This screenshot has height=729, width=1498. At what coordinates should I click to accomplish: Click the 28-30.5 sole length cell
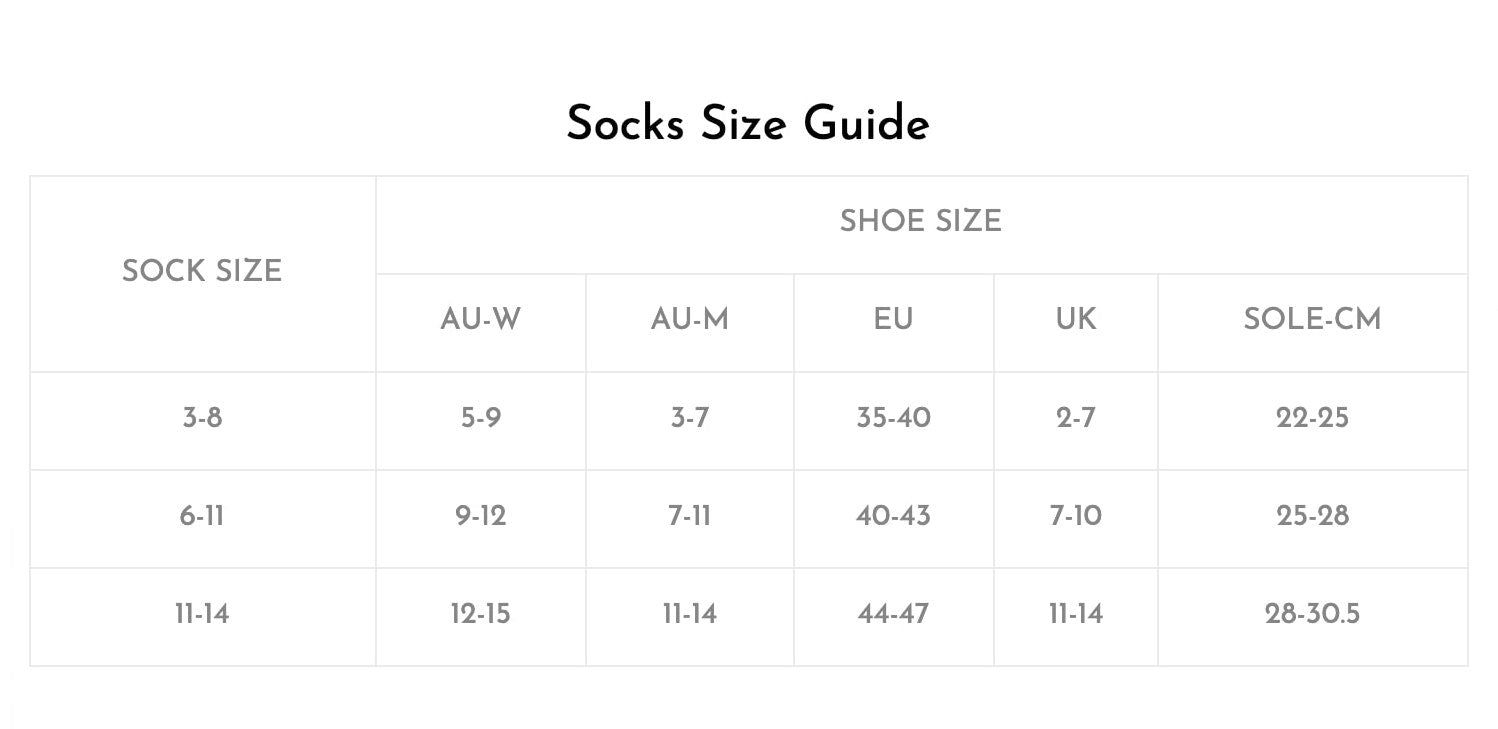click(x=1312, y=613)
